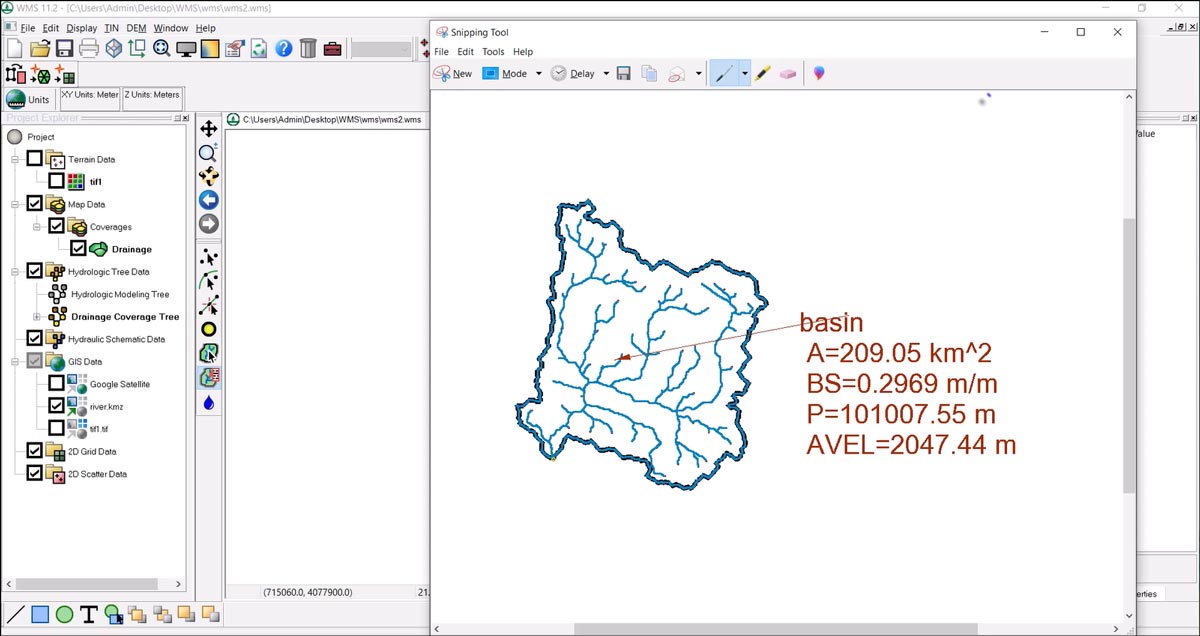This screenshot has height=636, width=1200.
Task: Open the Mode dropdown arrow
Action: [538, 74]
